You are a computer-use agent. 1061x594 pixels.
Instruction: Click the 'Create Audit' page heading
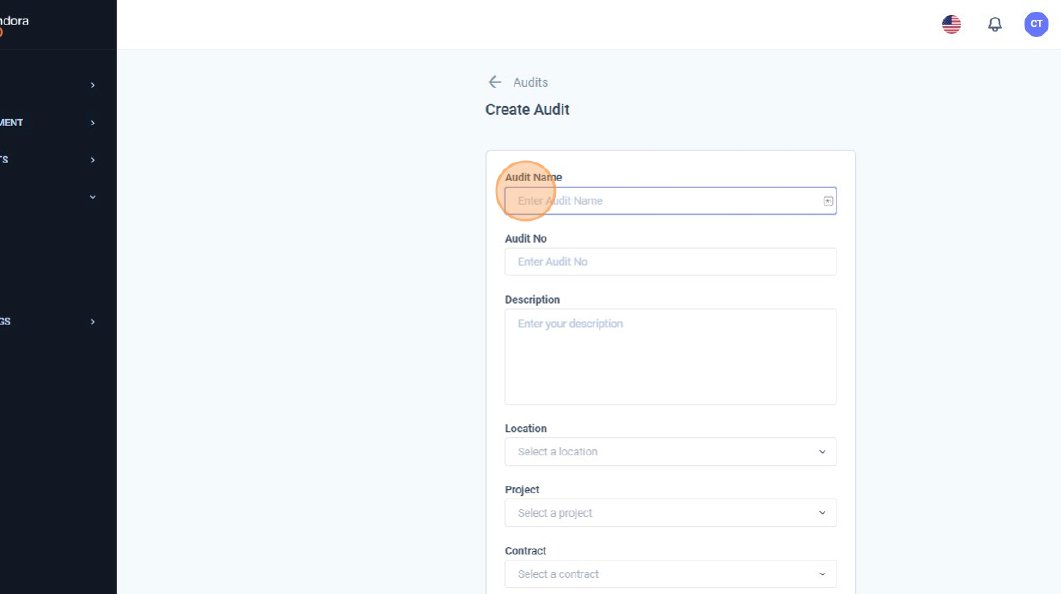point(527,110)
